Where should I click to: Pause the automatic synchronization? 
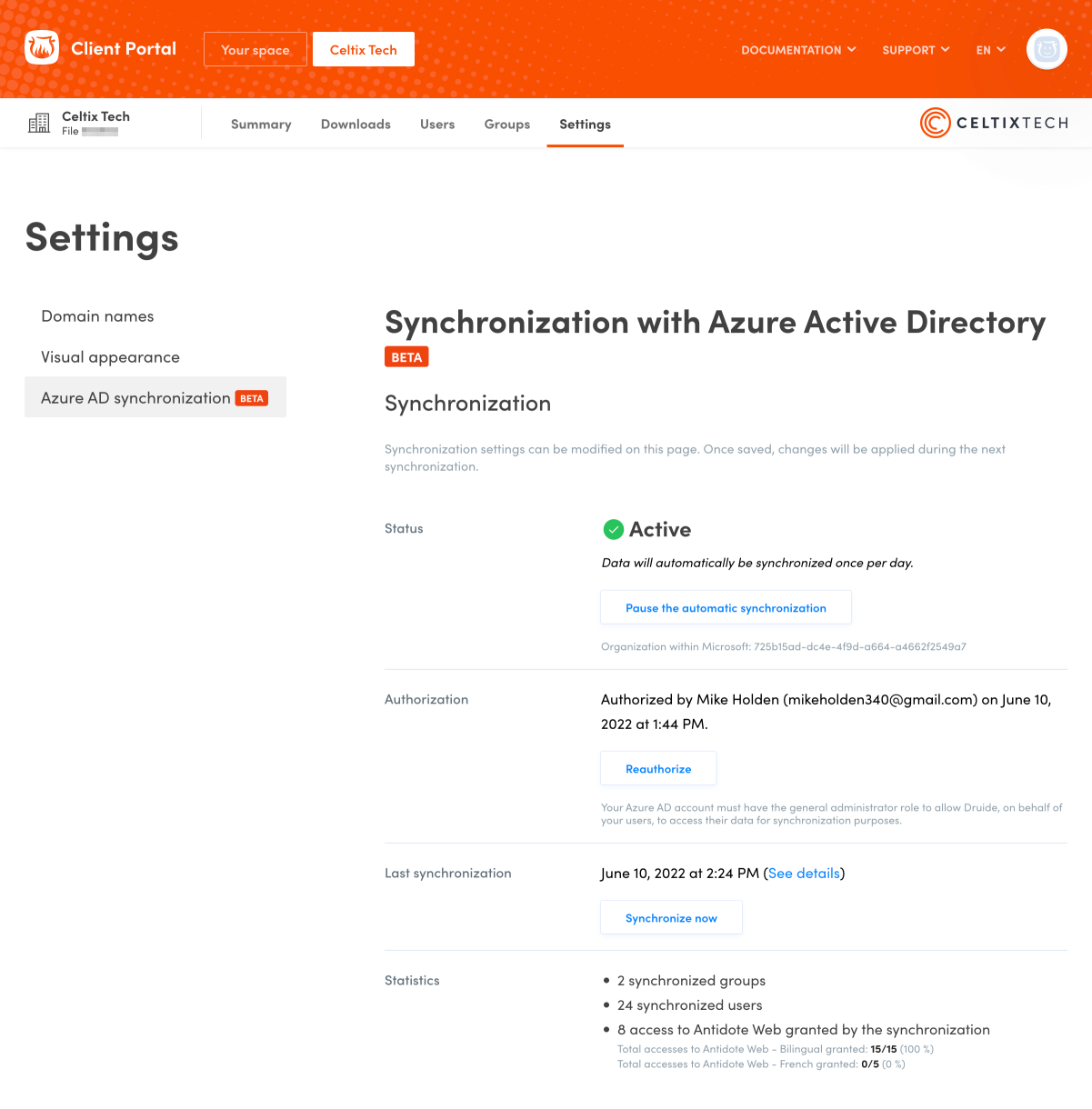(x=726, y=608)
